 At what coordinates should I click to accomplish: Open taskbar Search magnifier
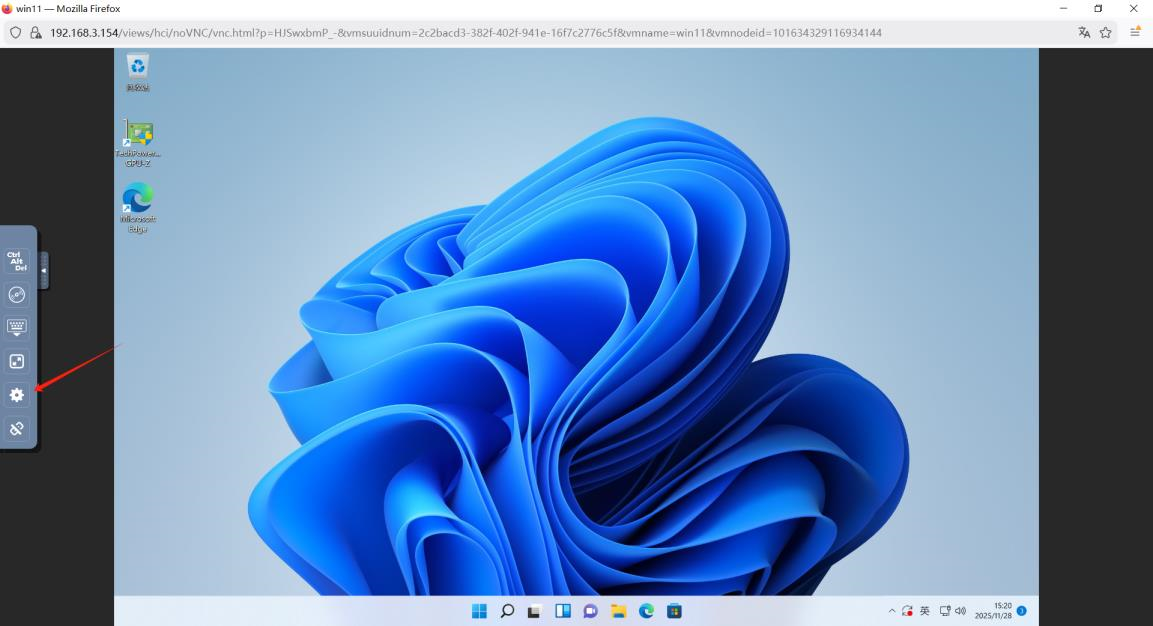coord(507,611)
